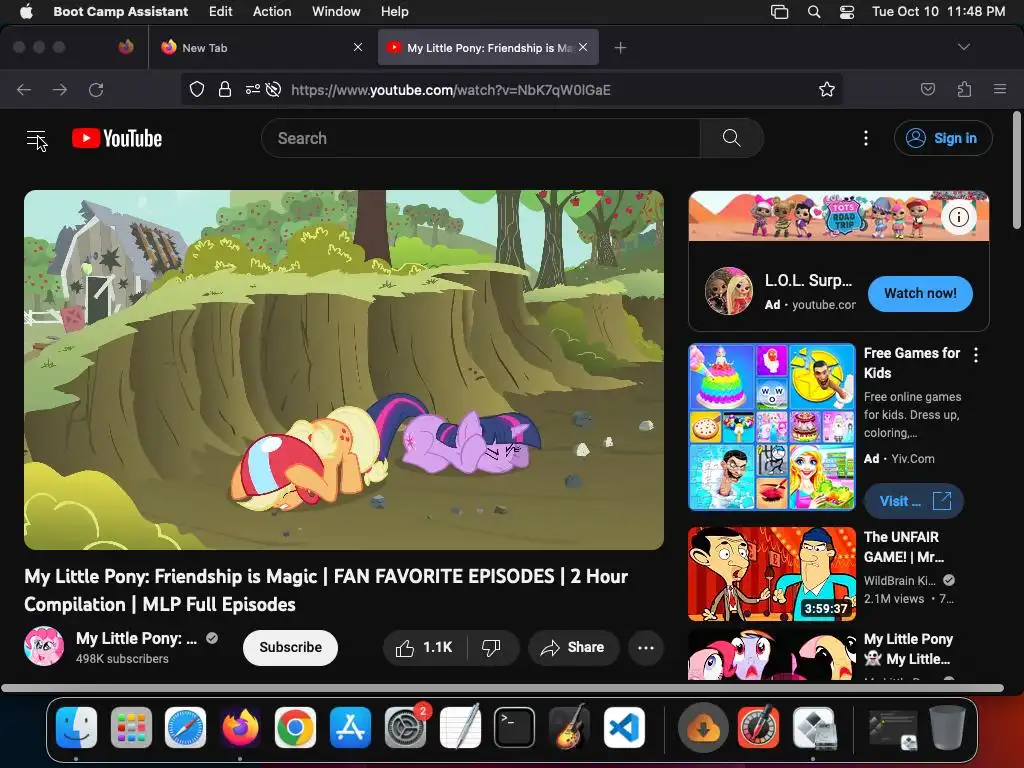Open ad info icon on L.O.L. banner
1024x768 pixels.
(x=958, y=217)
